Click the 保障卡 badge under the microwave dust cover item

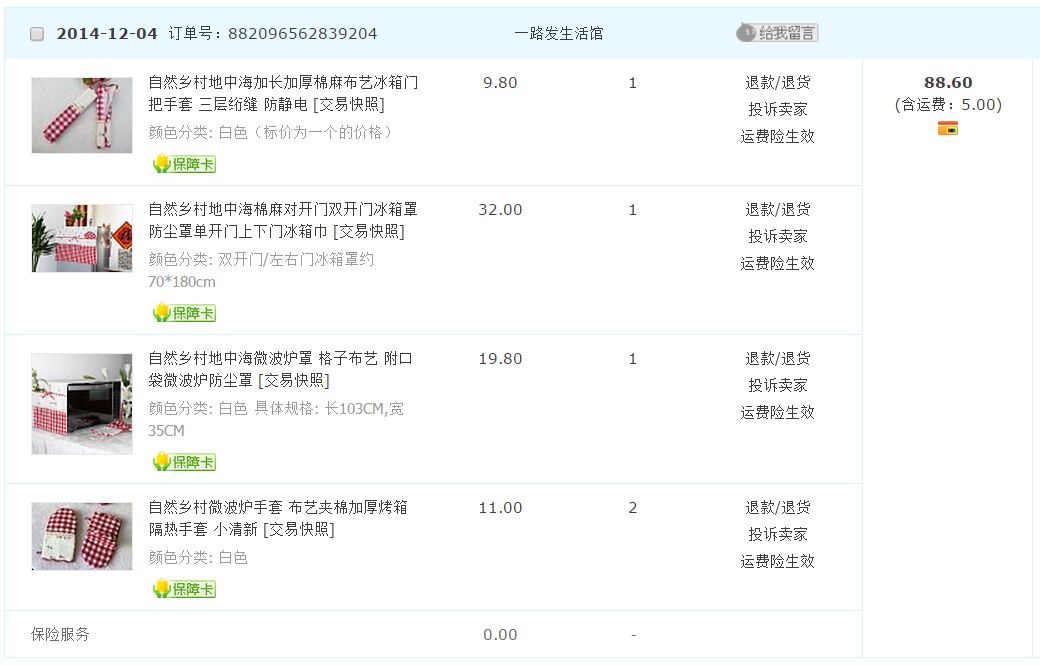click(x=184, y=462)
